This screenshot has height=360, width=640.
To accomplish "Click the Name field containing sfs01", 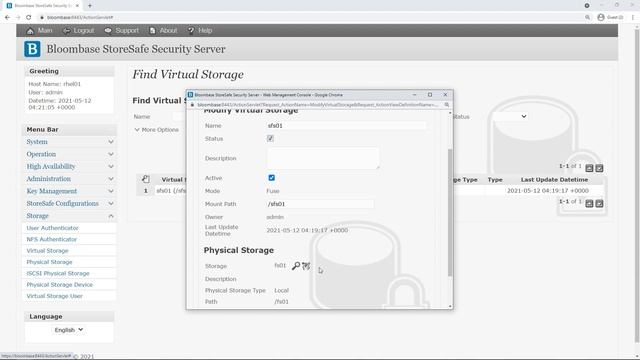I will 346,126.
